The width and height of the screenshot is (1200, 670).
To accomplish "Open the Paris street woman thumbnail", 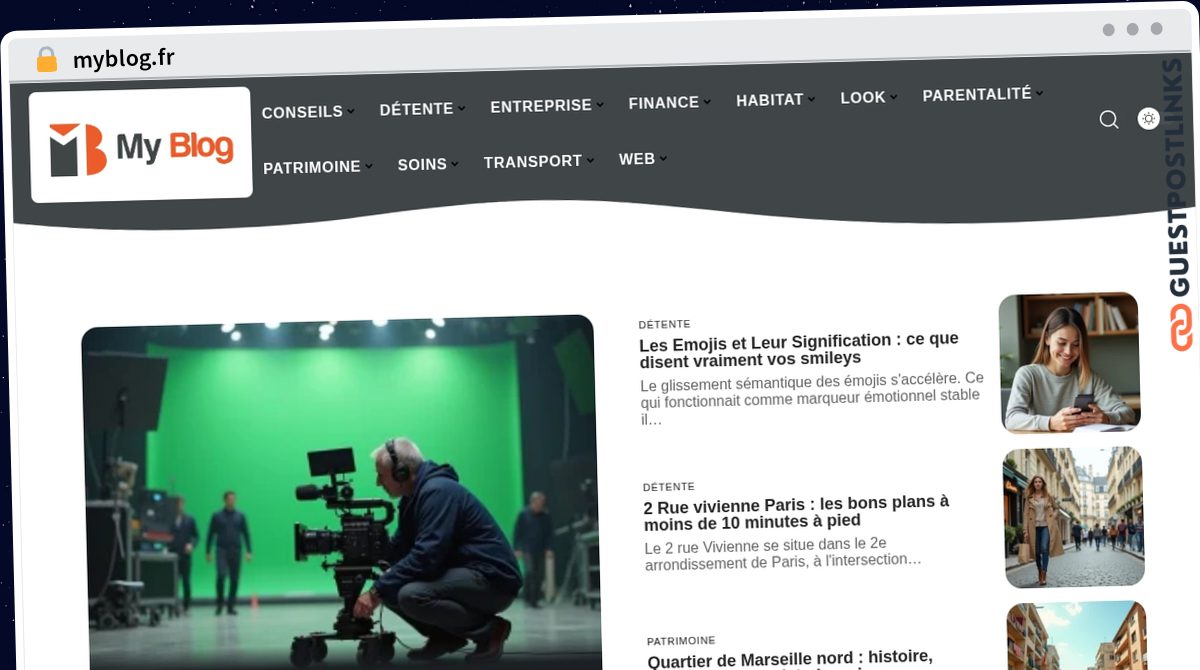I will click(x=1073, y=517).
